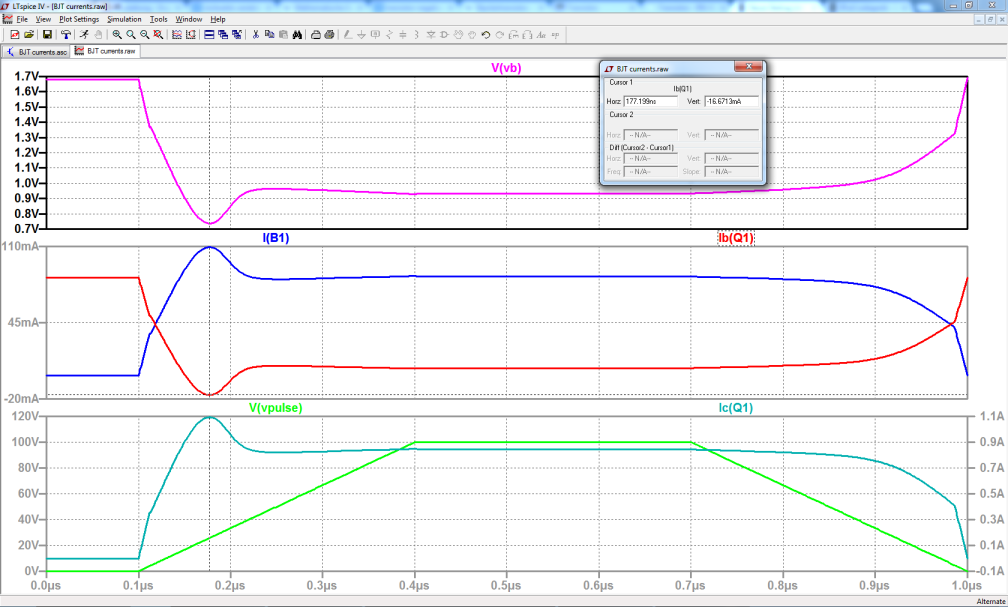
Task: Click the Cursor 1 Vert value field
Action: (x=730, y=101)
